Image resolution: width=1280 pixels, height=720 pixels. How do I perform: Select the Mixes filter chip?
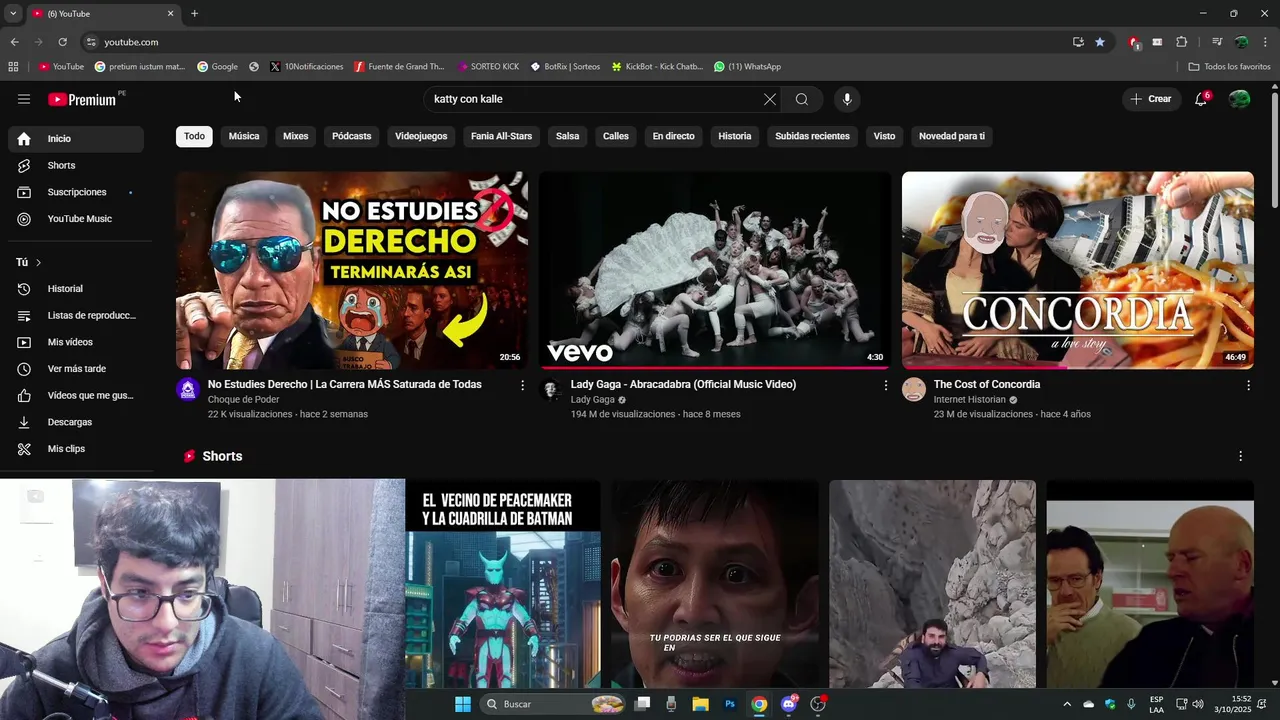[x=296, y=136]
